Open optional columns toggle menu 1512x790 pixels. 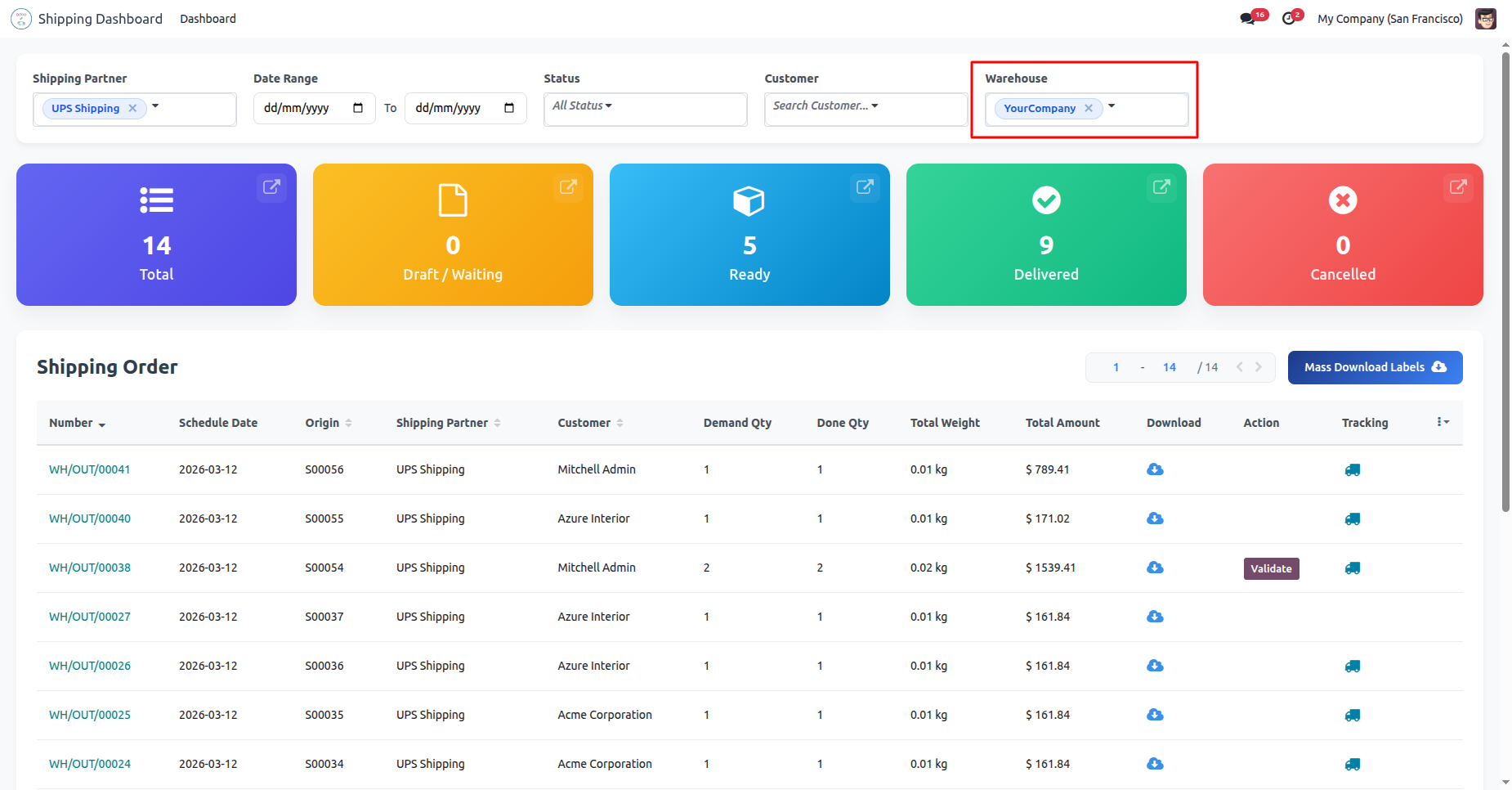(x=1443, y=422)
